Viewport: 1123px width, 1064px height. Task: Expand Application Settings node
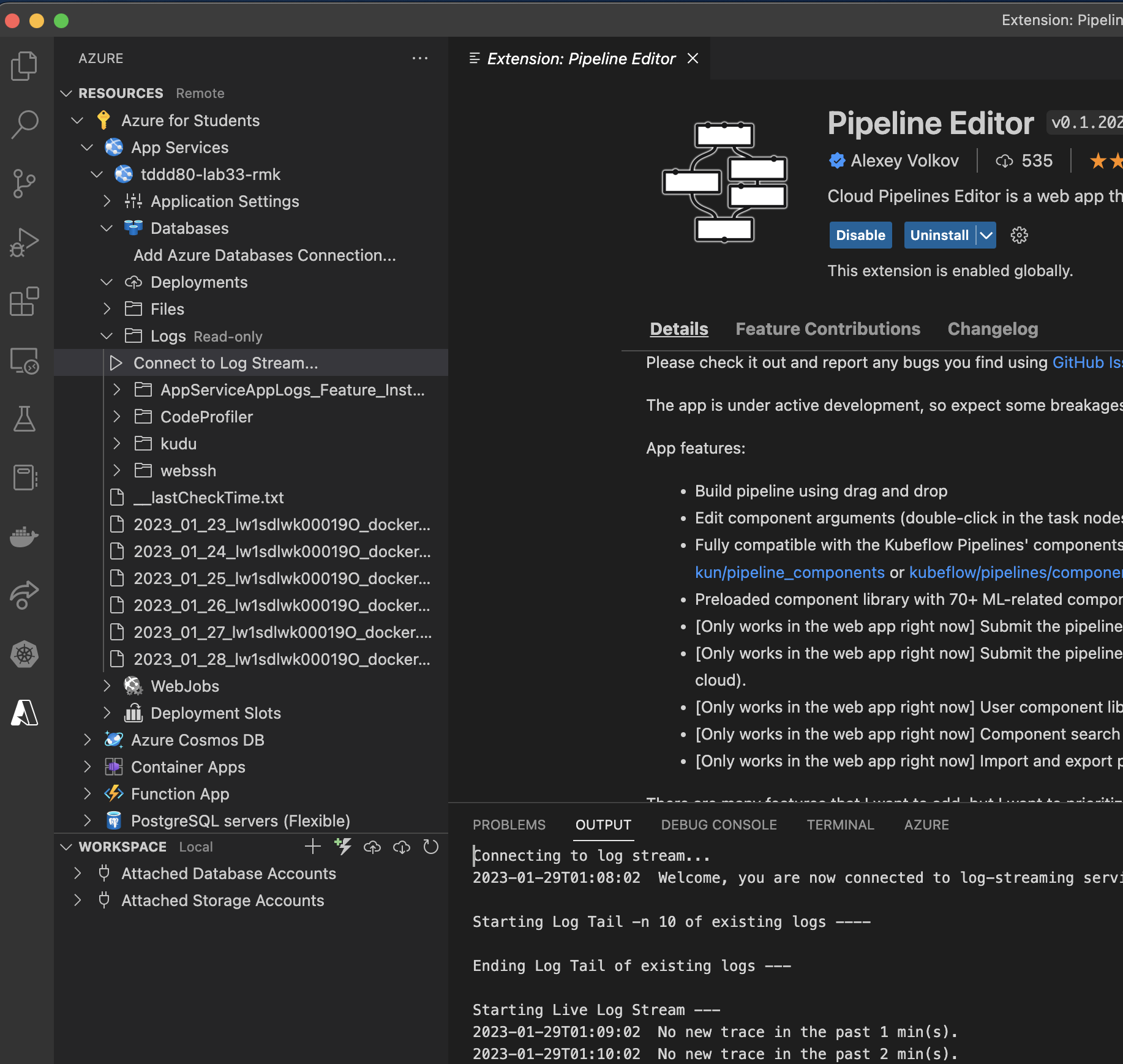click(107, 201)
